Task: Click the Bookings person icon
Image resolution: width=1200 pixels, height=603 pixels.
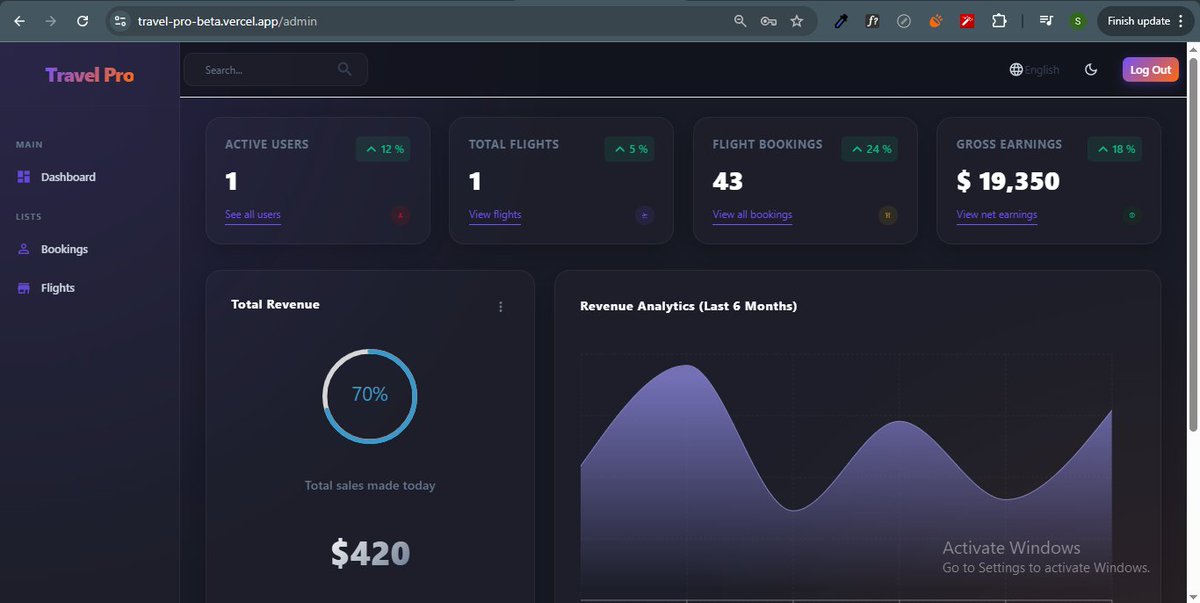Action: [25, 249]
